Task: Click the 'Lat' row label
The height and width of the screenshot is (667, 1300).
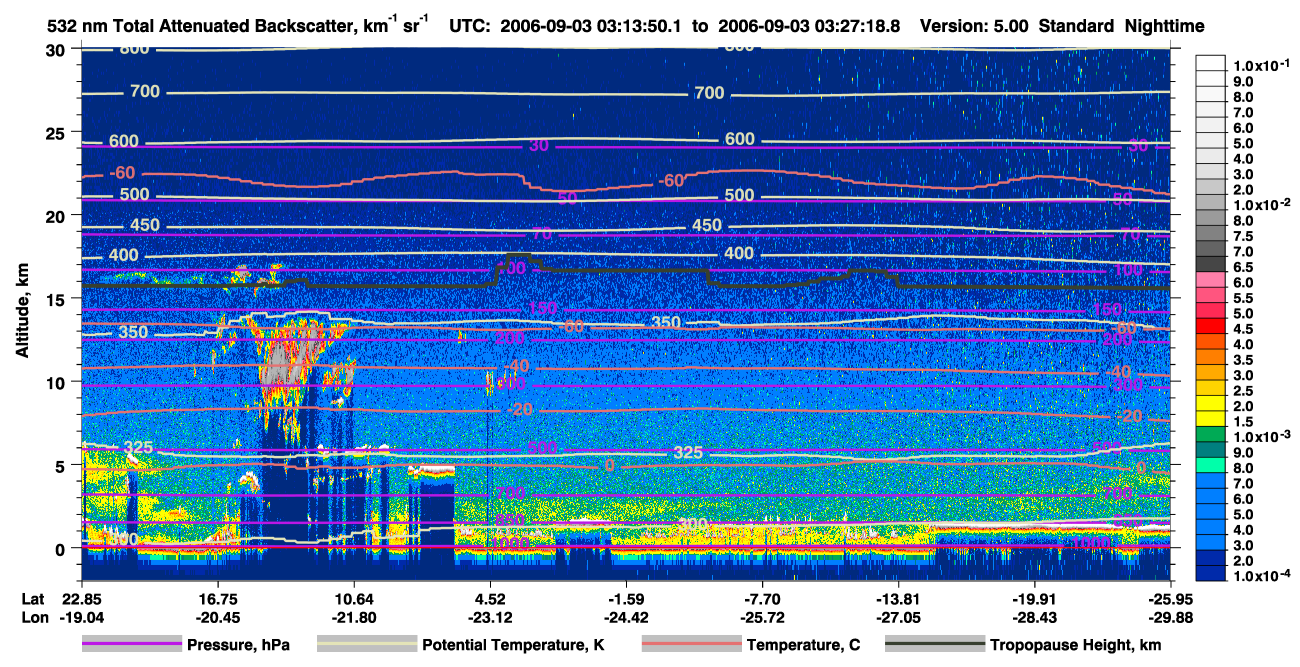Action: (x=33, y=599)
